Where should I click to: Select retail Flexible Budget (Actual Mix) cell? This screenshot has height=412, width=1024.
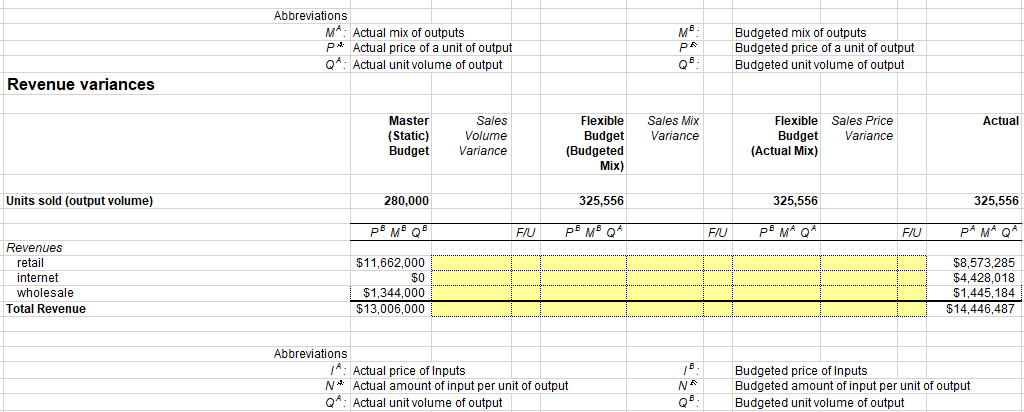776,263
